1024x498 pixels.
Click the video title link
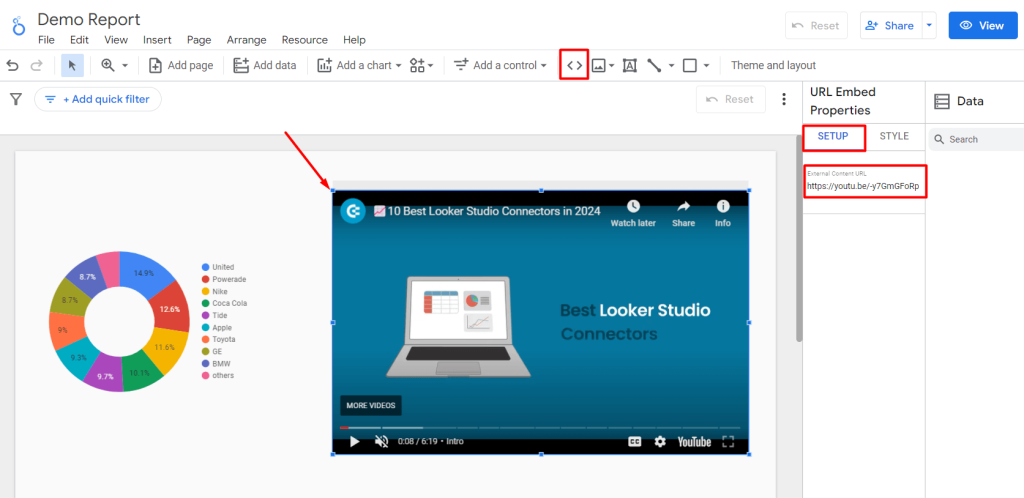(487, 211)
